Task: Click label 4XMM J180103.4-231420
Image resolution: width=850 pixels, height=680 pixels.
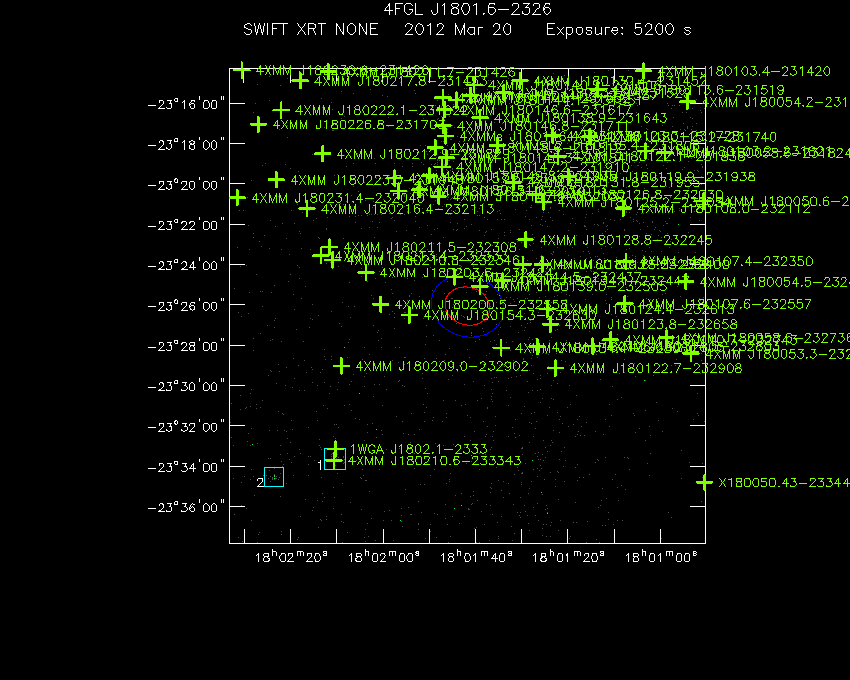Action: click(744, 71)
